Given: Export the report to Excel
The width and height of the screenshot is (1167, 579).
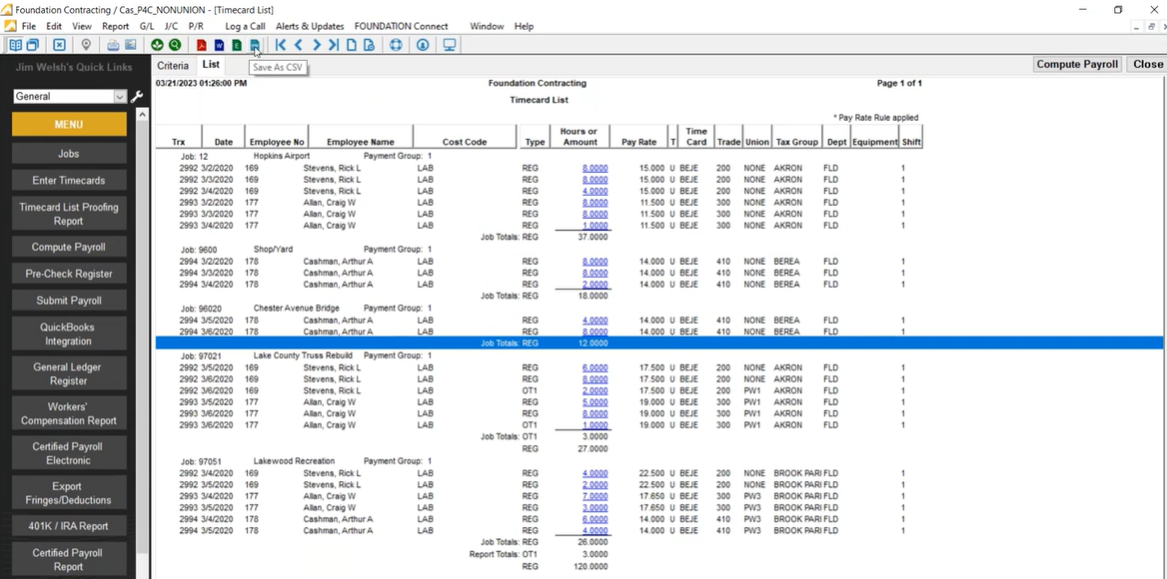Looking at the screenshot, I should [x=237, y=45].
